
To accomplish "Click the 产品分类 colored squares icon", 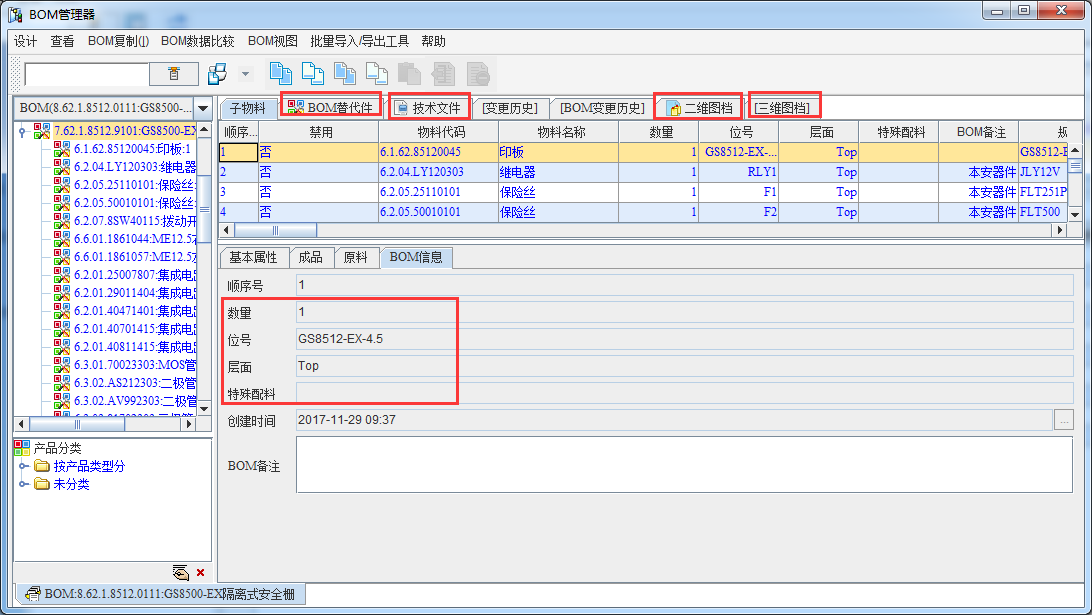I will tap(22, 448).
